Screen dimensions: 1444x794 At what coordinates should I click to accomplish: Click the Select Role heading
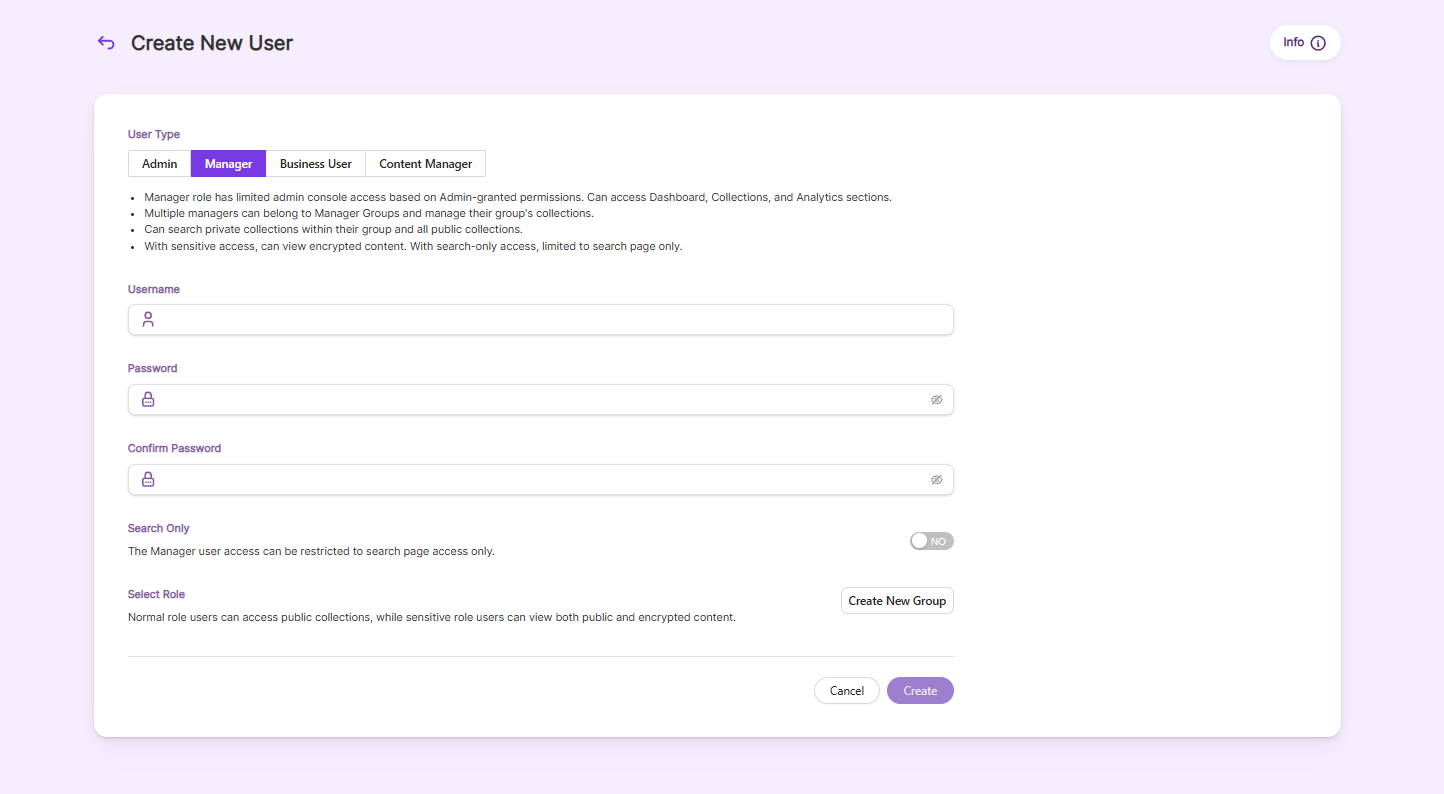pos(157,594)
